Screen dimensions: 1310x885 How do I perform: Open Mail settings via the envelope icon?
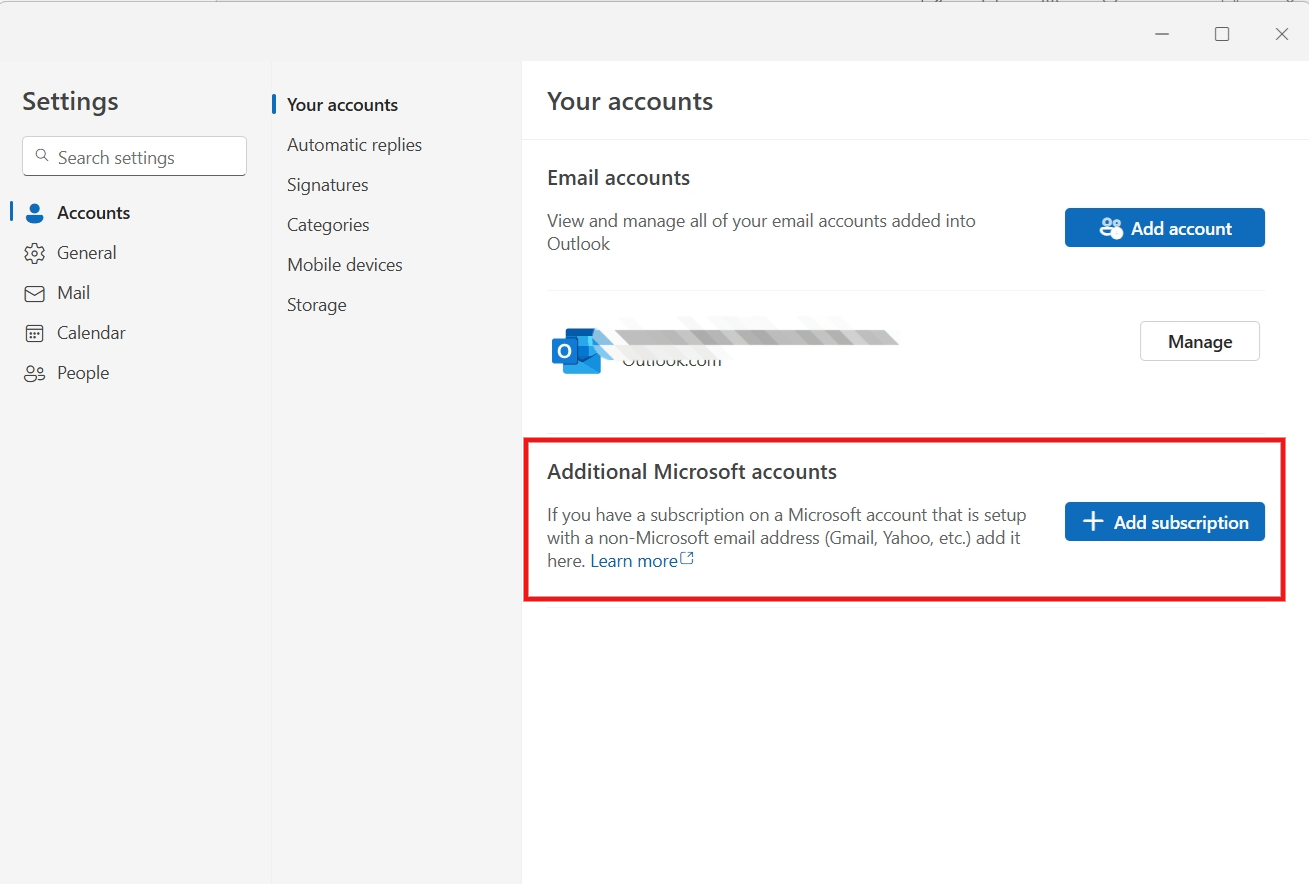tap(34, 292)
